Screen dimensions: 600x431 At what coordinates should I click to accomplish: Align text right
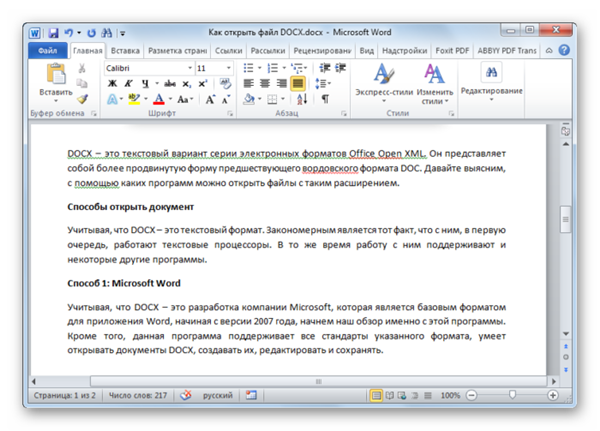[281, 83]
